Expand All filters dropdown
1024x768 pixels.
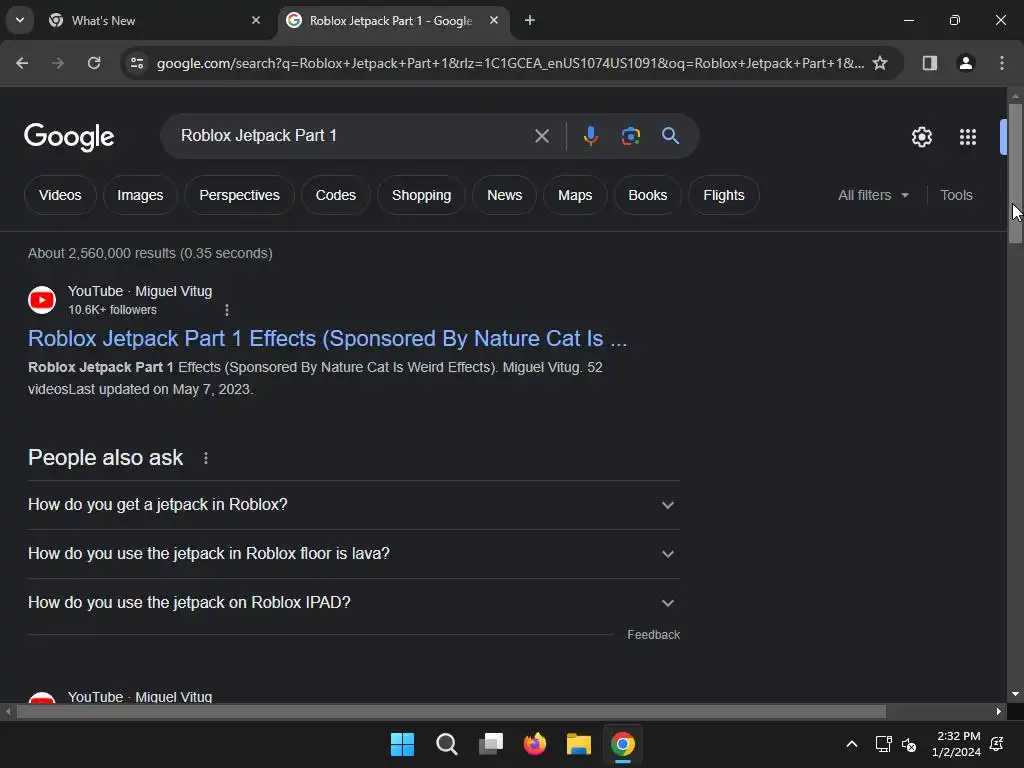[873, 195]
